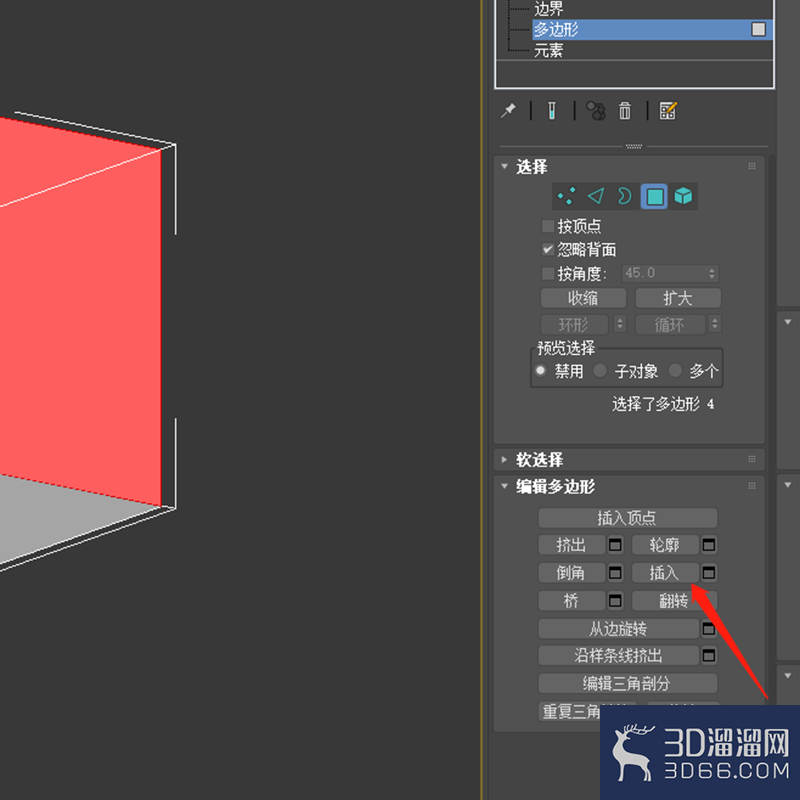Select Vertex sub-object level icon
Viewport: 800px width, 800px height.
pos(566,196)
